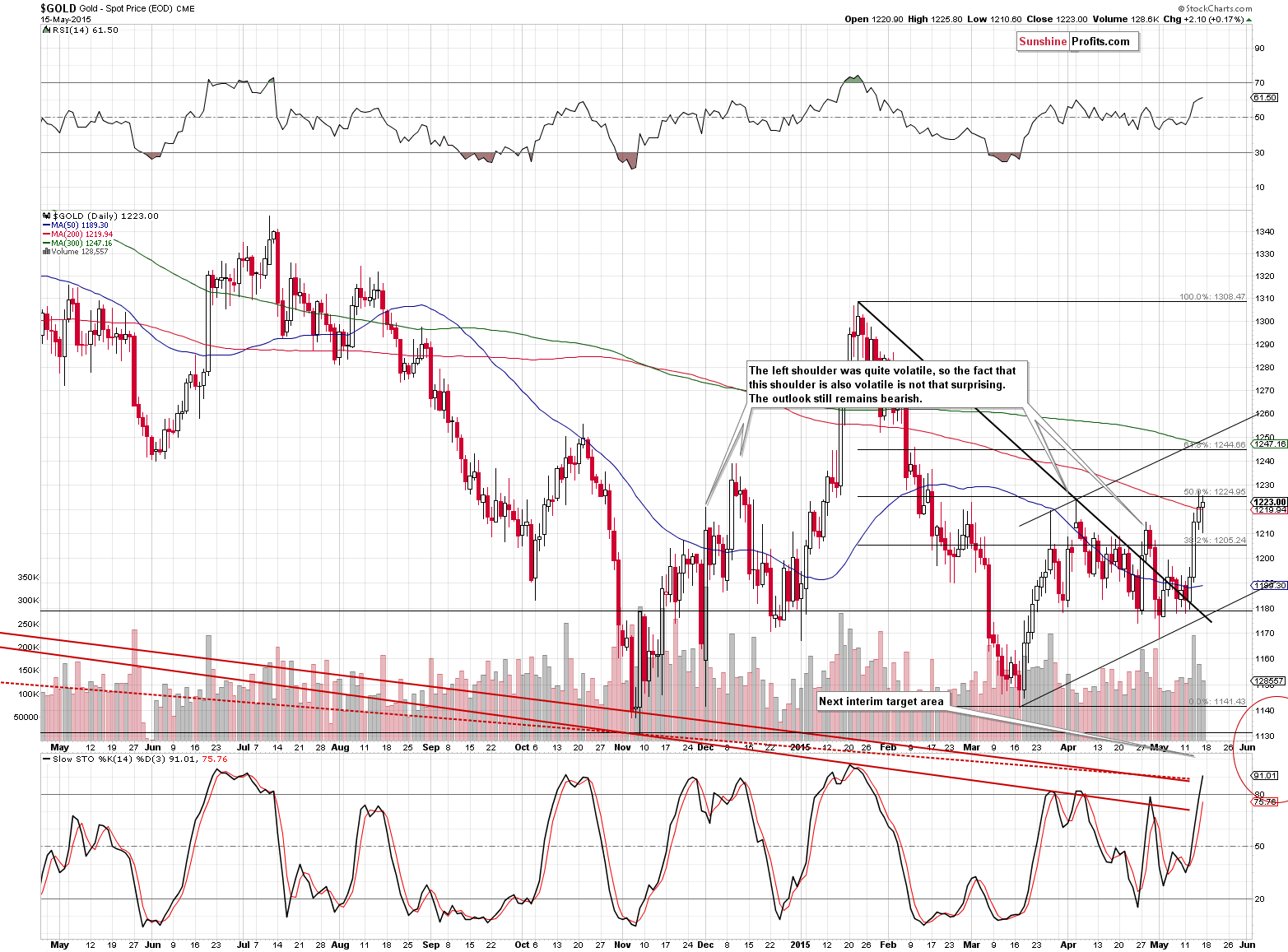The height and width of the screenshot is (952, 1288).
Task: Click the Volume 128.6K header value
Action: coord(1127,19)
